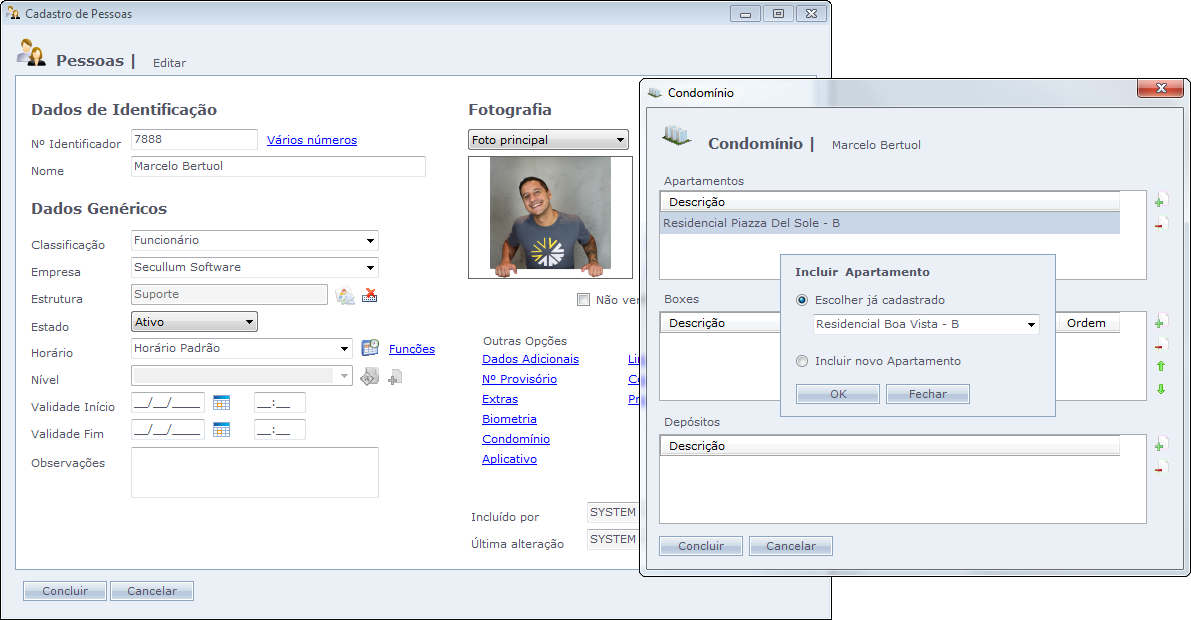Viewport: 1191px width, 620px height.
Task: Click the add icon beside Apartamentos list
Action: 1160,201
